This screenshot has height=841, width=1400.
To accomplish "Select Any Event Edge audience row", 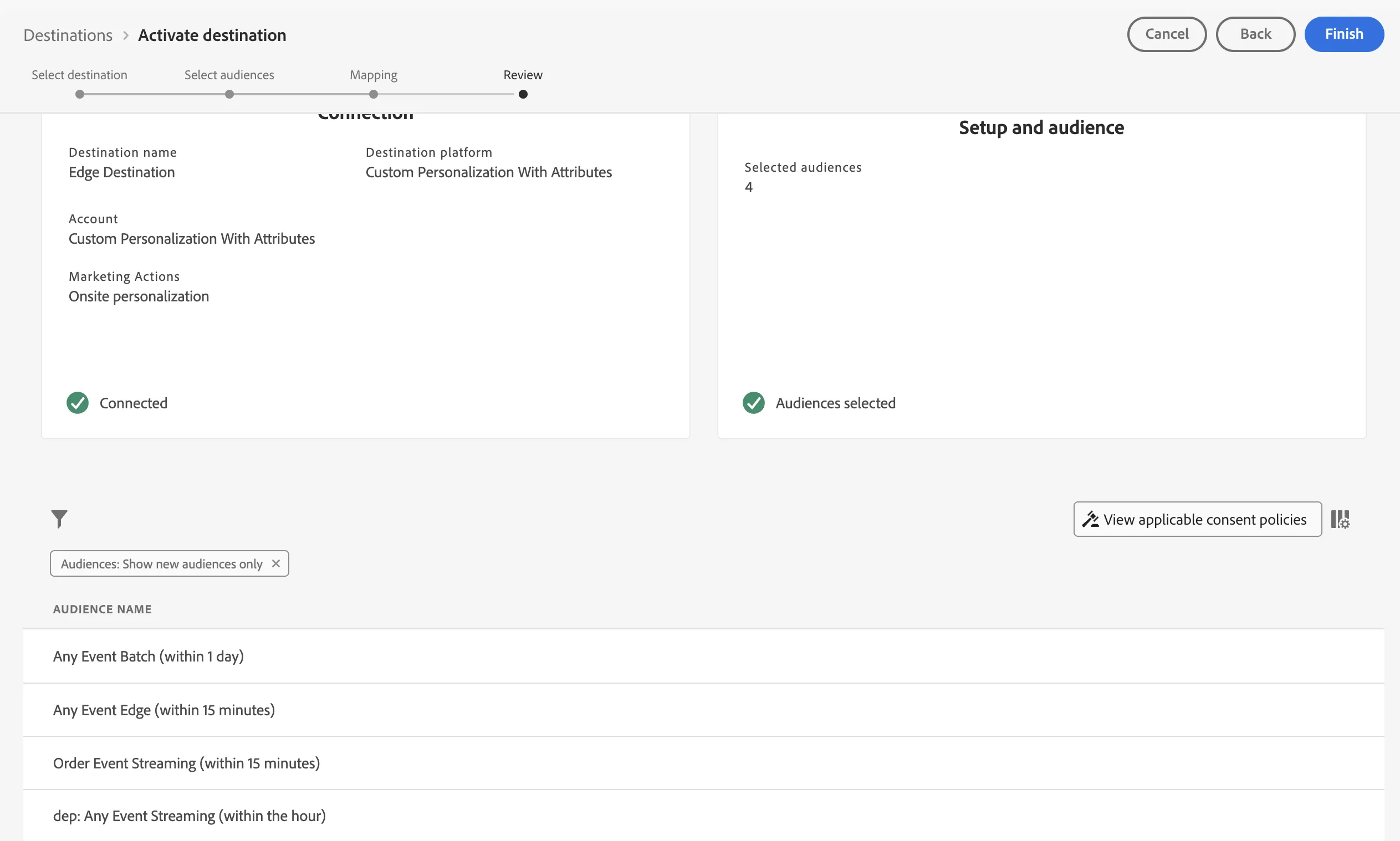I will pos(703,710).
